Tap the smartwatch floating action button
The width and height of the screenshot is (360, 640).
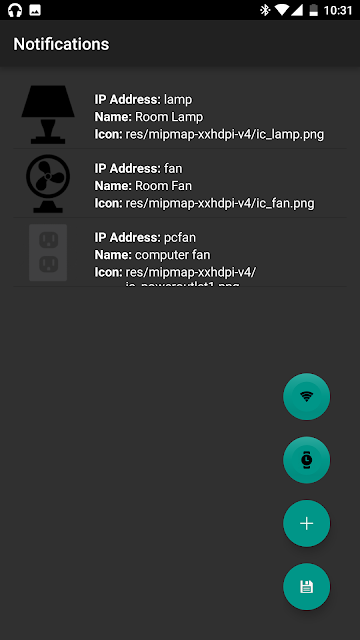point(307,460)
